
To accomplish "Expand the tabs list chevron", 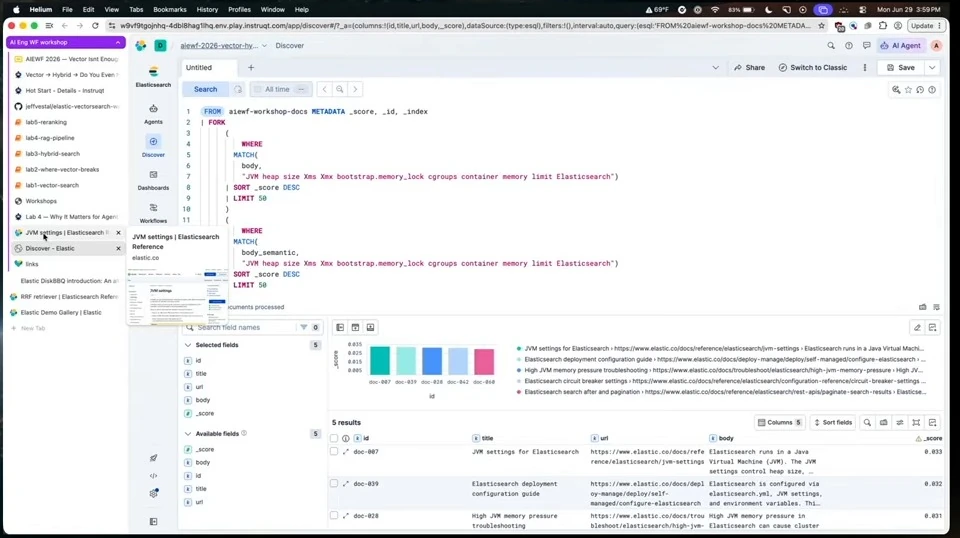I will pos(715,67).
